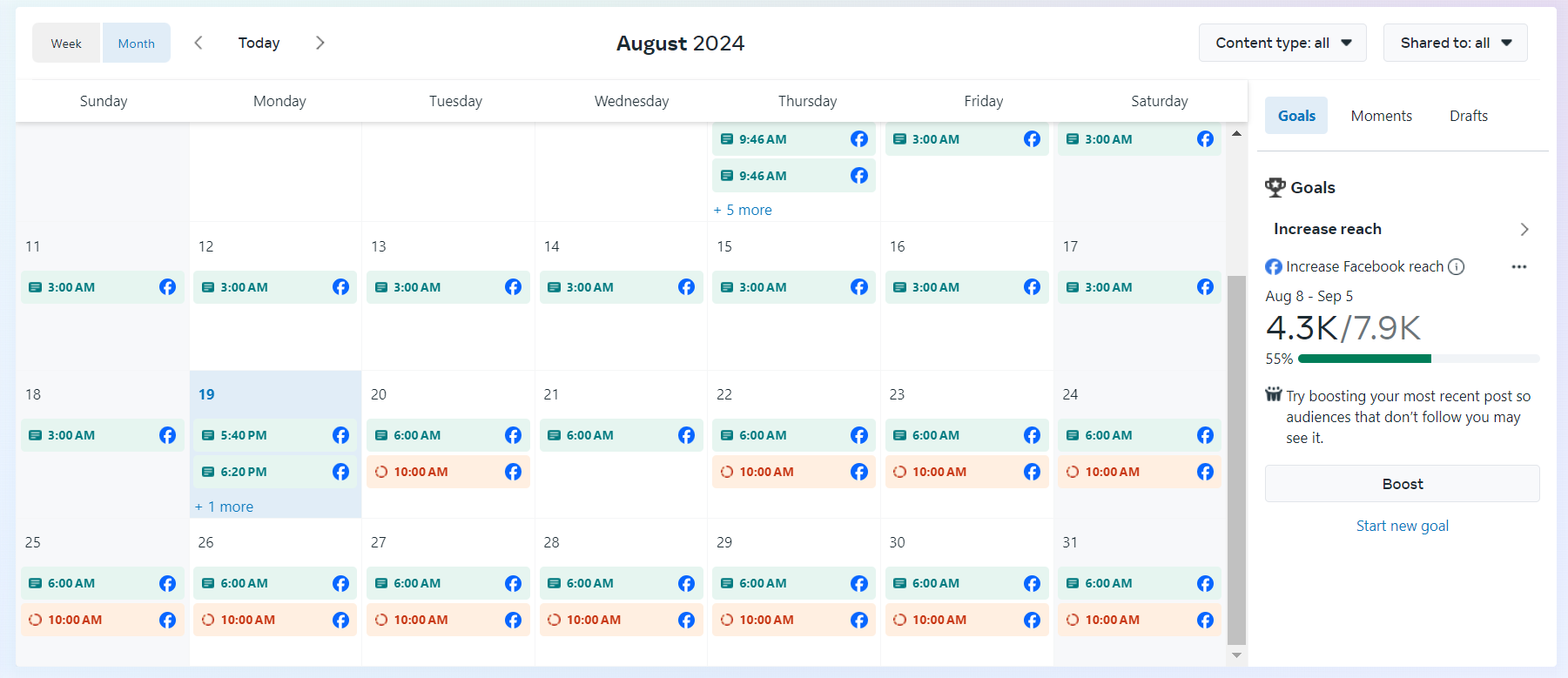Viewport: 1568px width, 678px height.
Task: Click the calendar scrollbar down arrow
Action: tap(1236, 655)
